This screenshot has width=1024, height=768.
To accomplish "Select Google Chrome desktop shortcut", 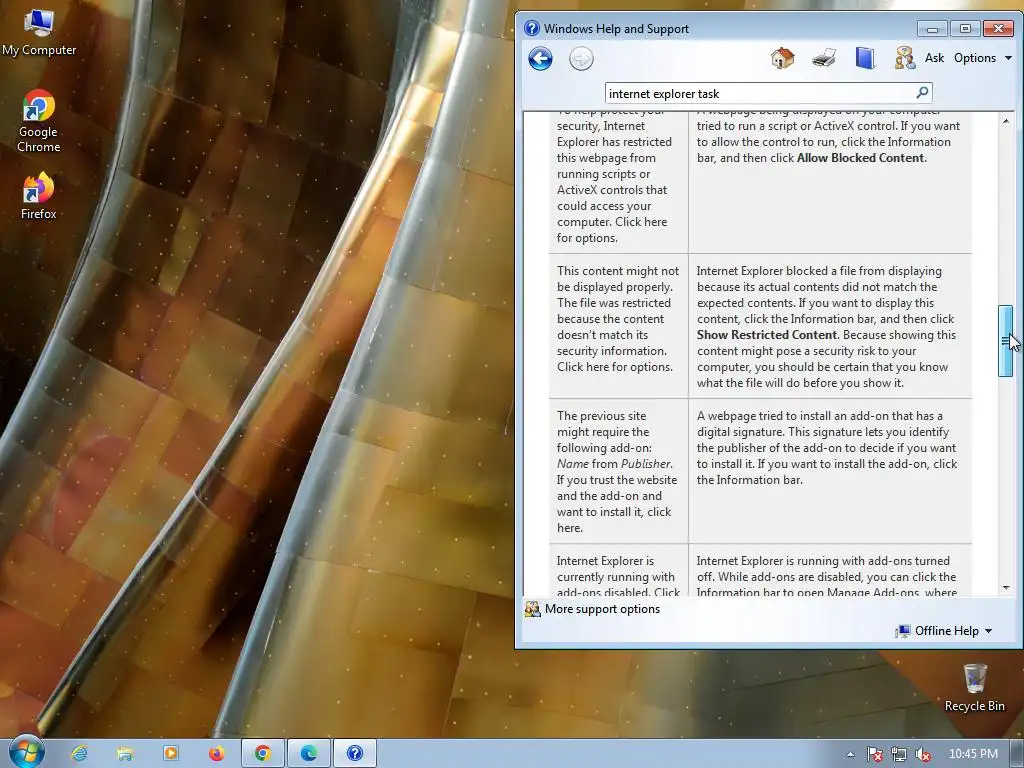I will (x=39, y=121).
